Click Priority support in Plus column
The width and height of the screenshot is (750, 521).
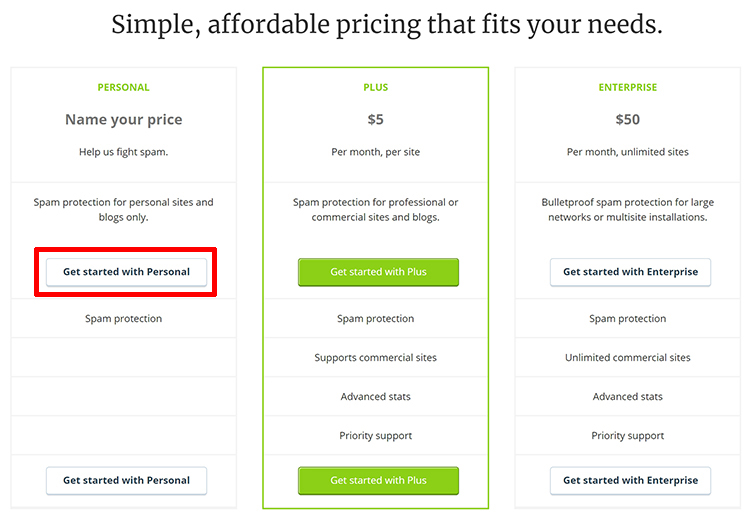(x=375, y=435)
